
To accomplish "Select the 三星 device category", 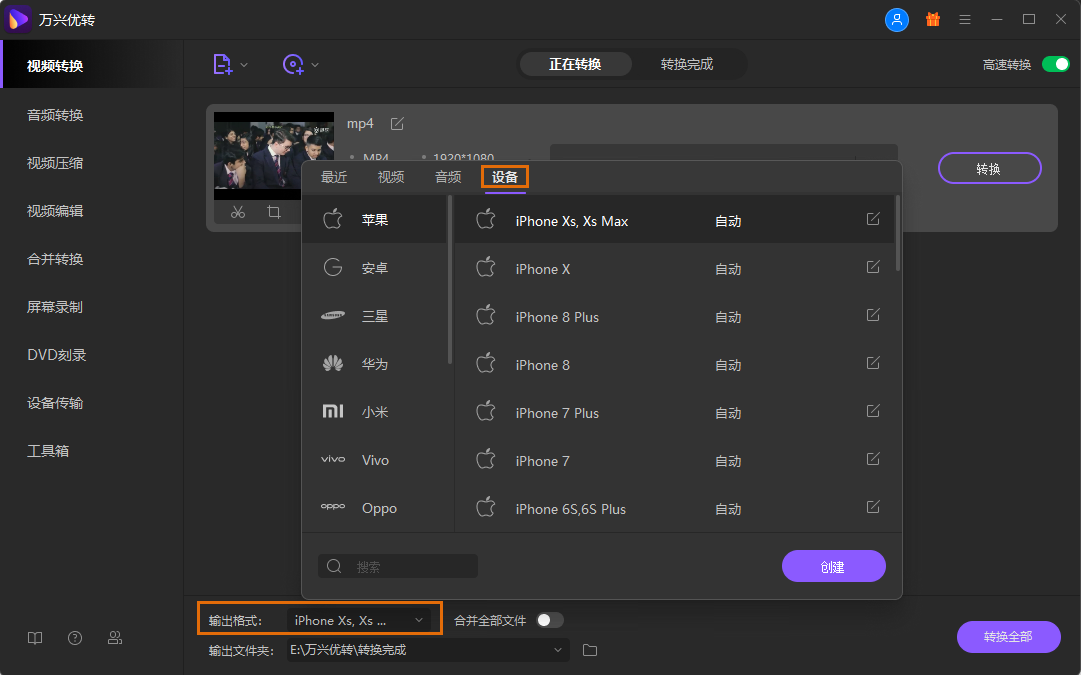I will point(374,316).
